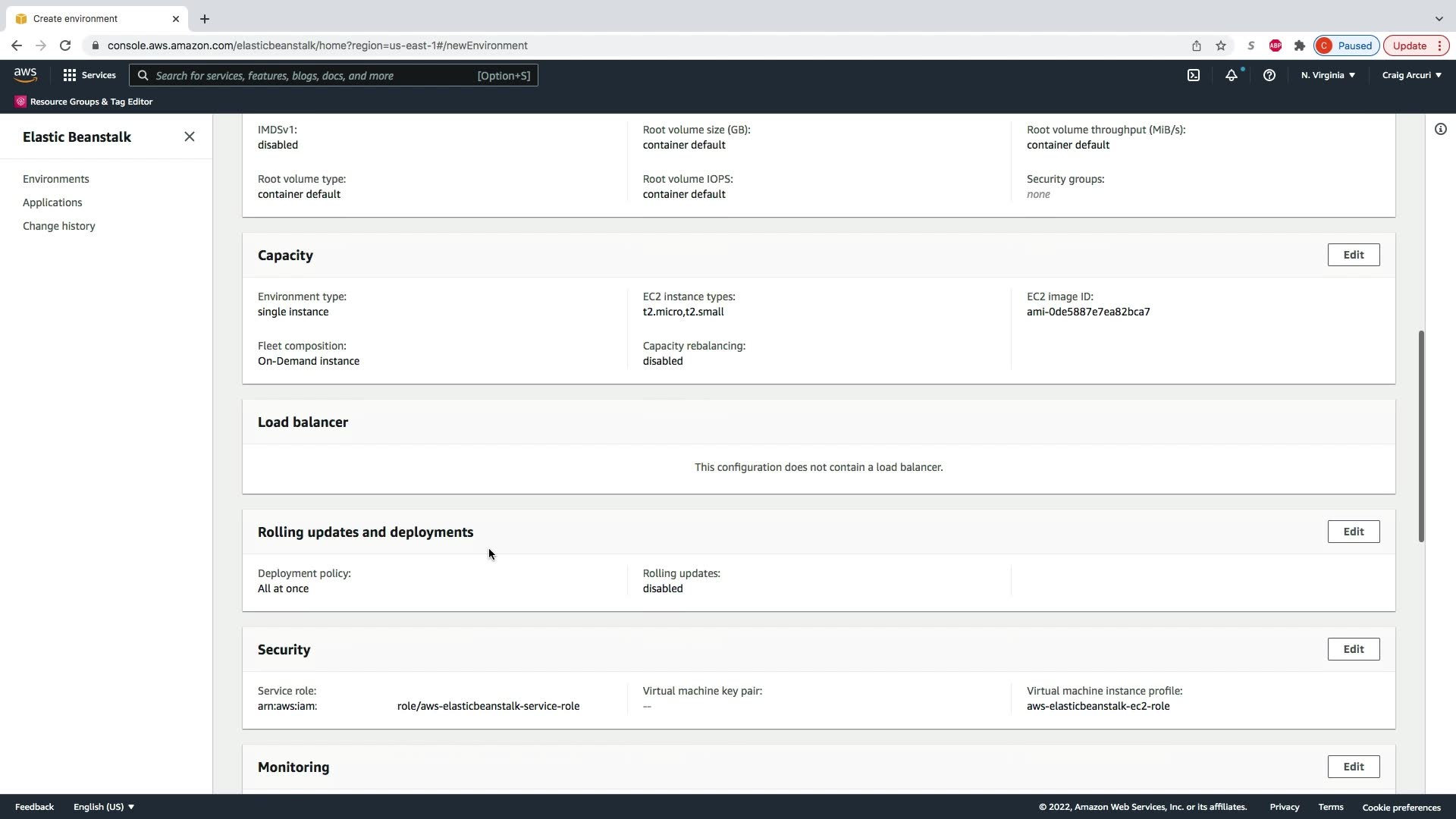Click the info panel icon

click(1440, 129)
